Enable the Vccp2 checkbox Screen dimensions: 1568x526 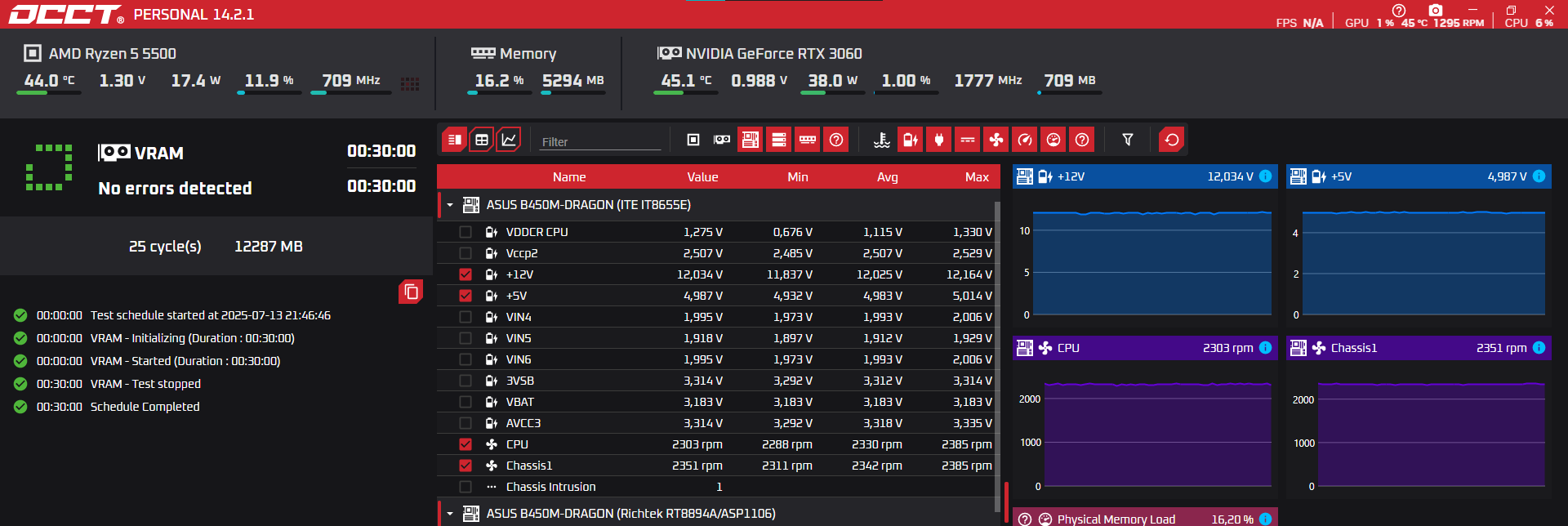point(465,253)
